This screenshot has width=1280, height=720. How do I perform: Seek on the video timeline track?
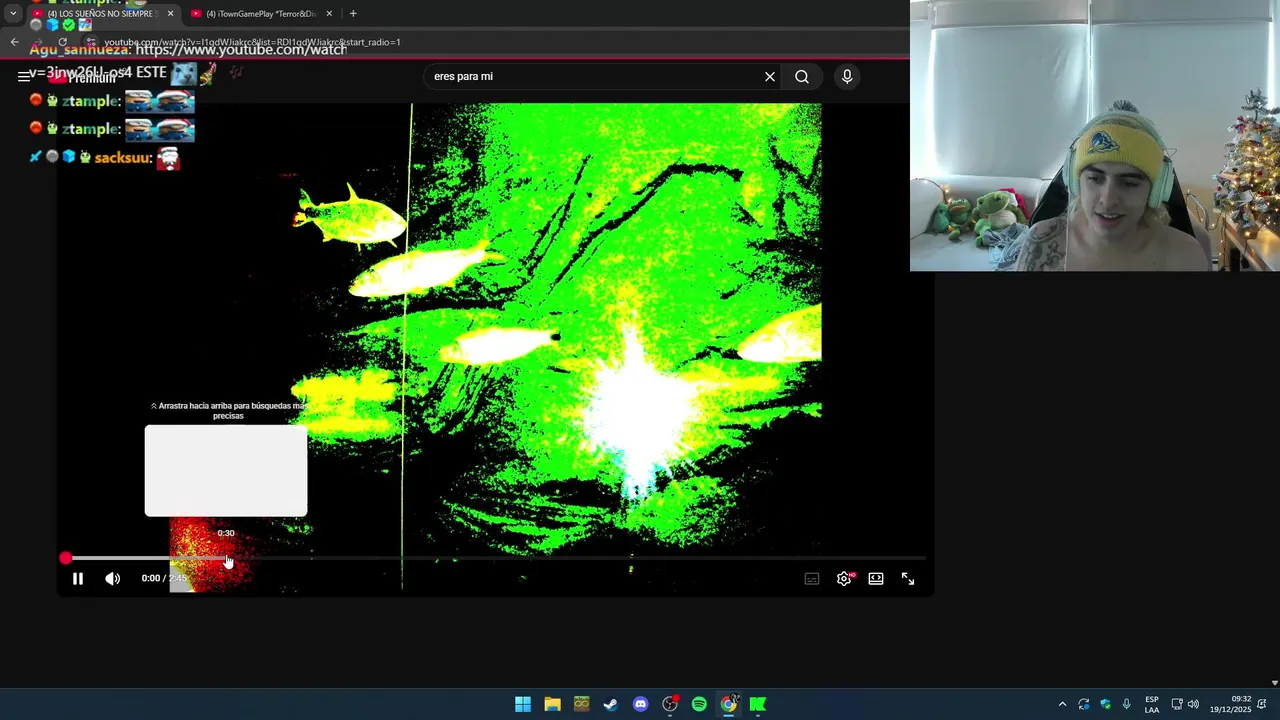coord(495,558)
